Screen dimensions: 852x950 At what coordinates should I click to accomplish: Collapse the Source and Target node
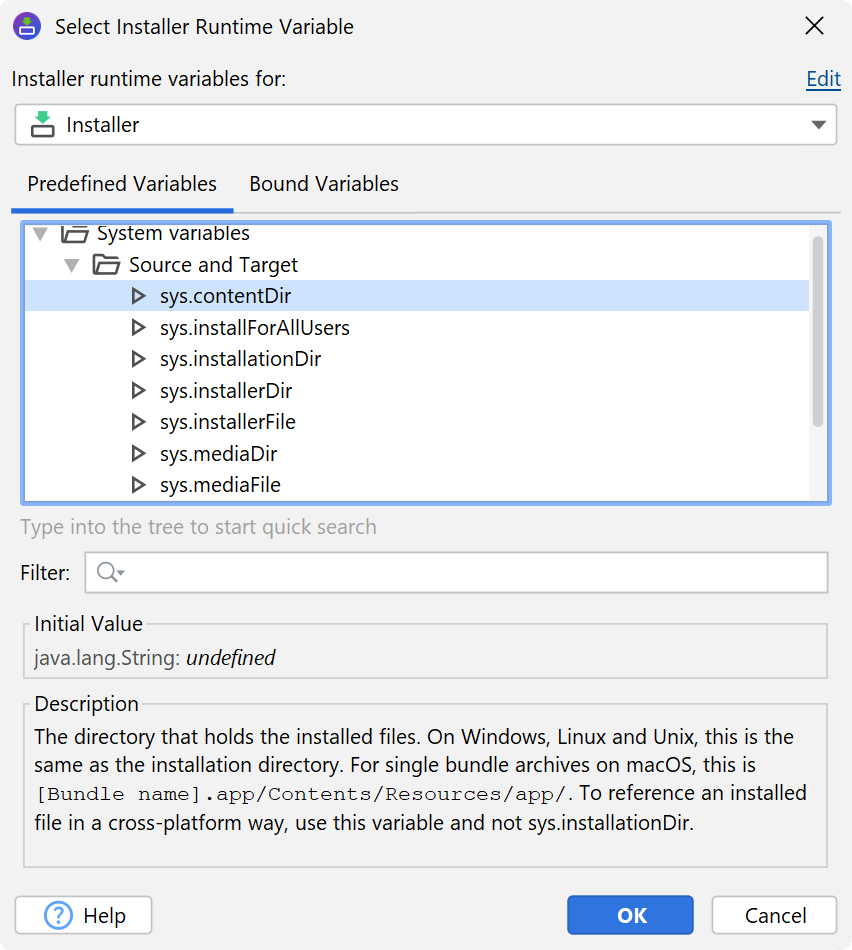tap(71, 265)
